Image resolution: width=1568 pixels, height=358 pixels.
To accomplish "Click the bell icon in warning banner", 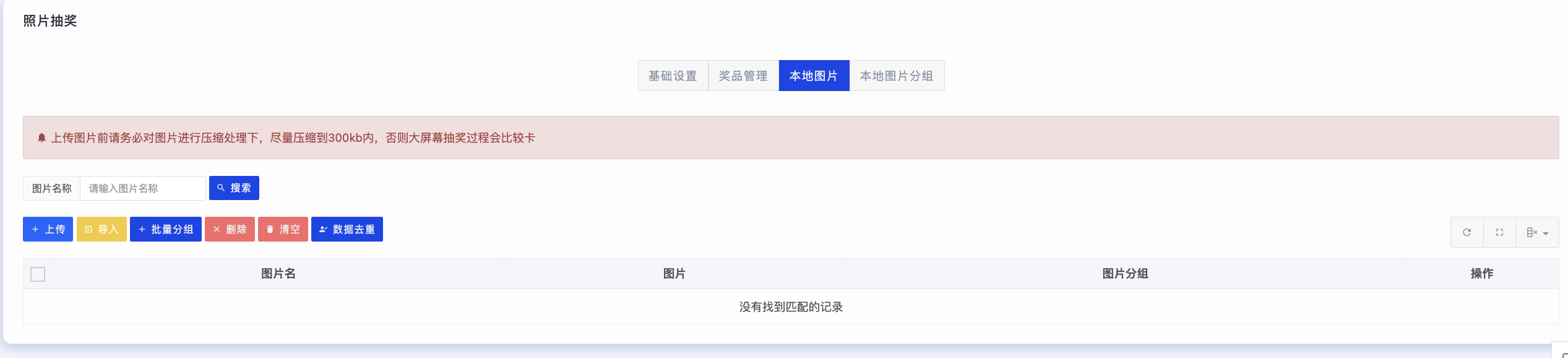I will pyautogui.click(x=41, y=138).
